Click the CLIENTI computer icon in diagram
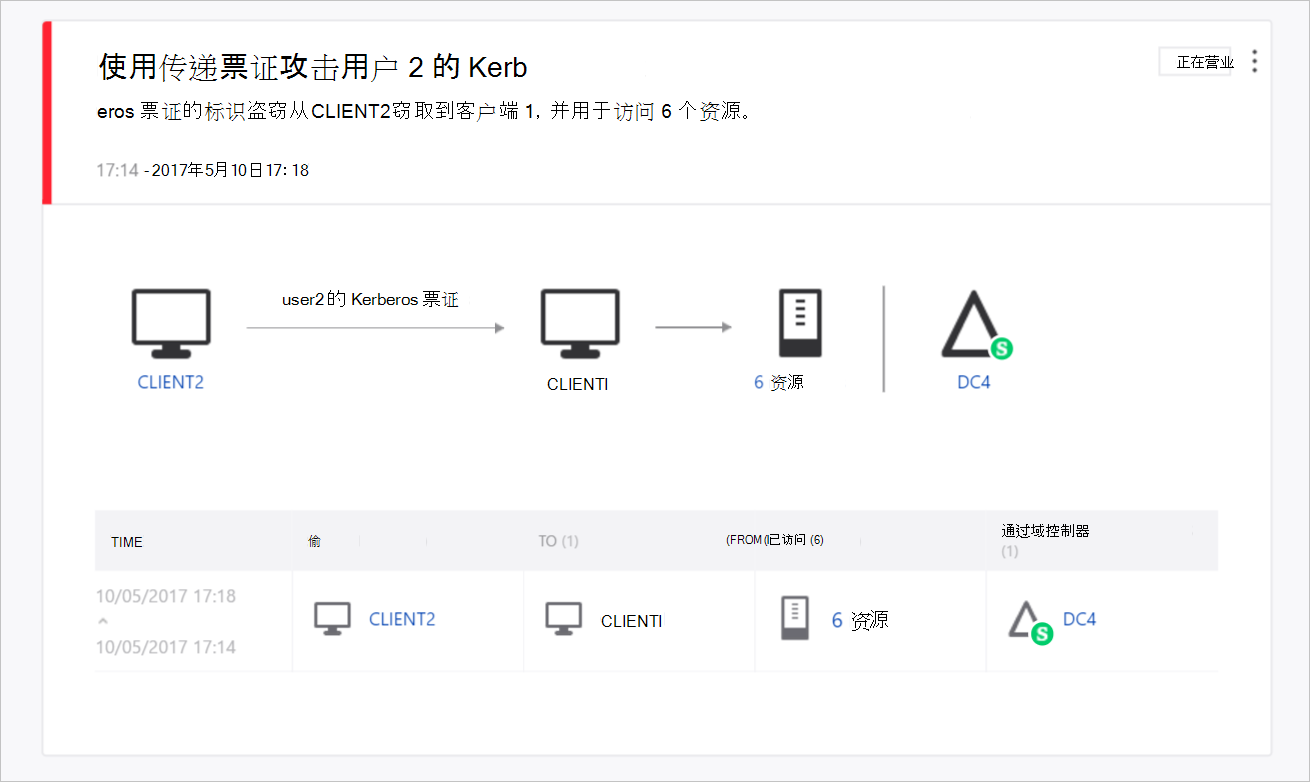 pyautogui.click(x=580, y=324)
